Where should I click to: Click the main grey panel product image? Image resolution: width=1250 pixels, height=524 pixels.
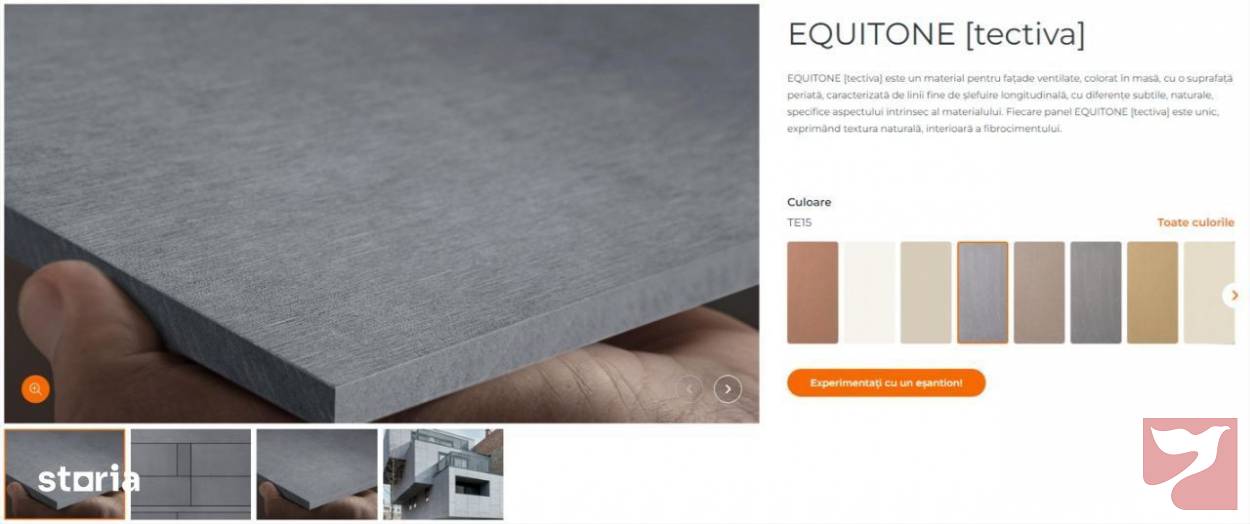(381, 213)
